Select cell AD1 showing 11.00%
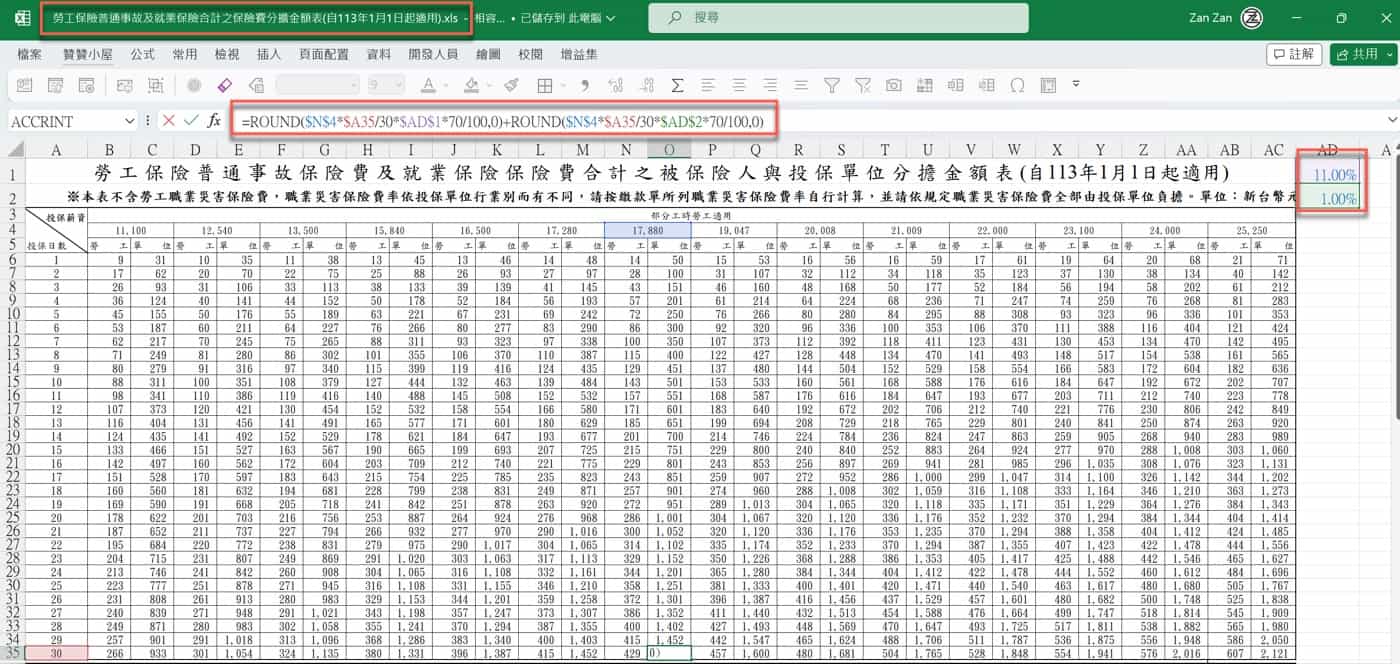The height and width of the screenshot is (664, 1400). coord(1328,173)
